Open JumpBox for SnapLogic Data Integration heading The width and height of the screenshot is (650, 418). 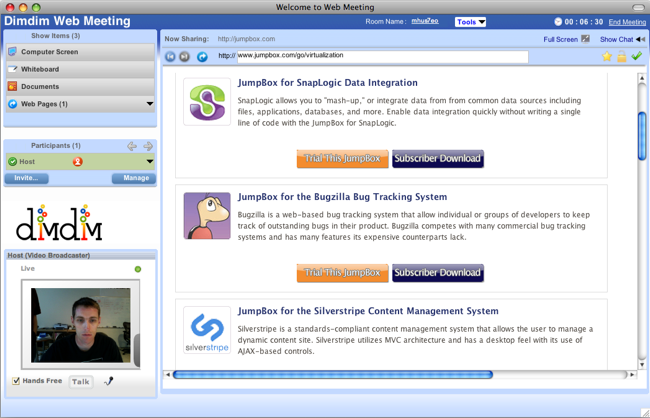tap(327, 83)
